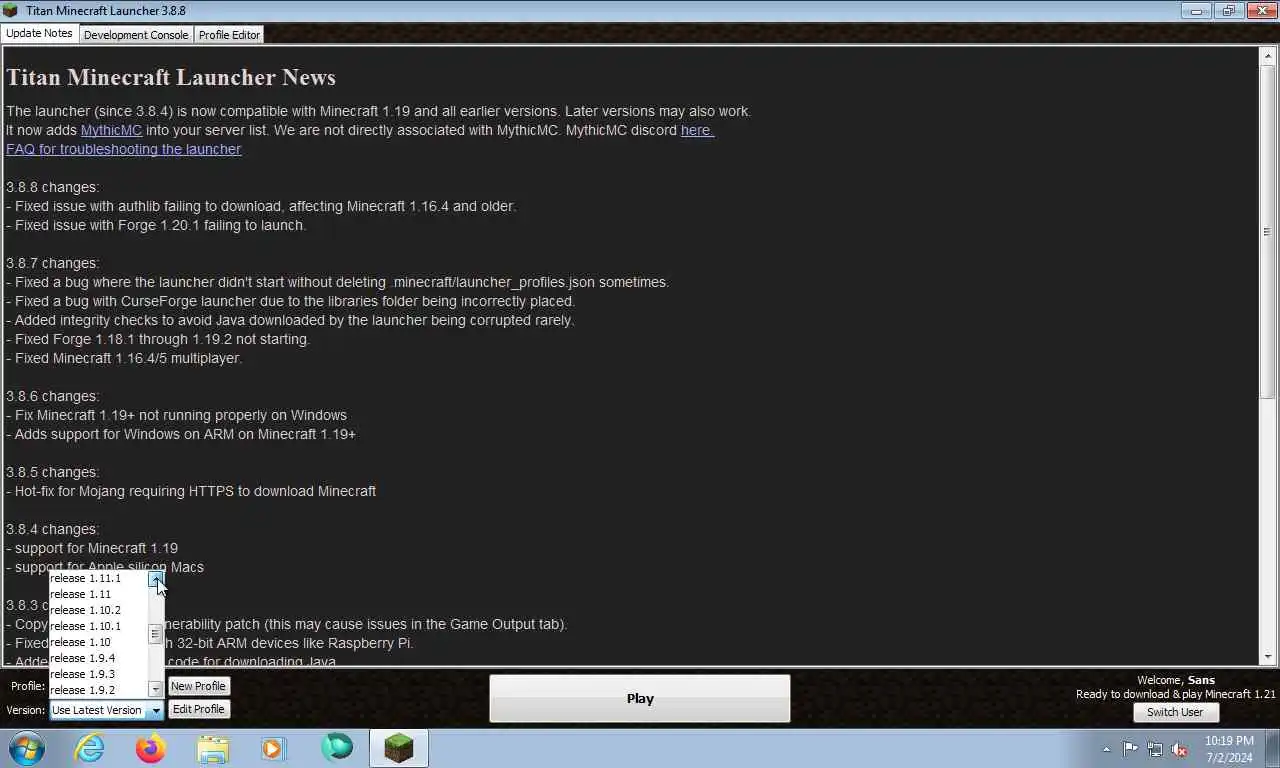Click version list scroll-up arrow
The image size is (1280, 768).
pyautogui.click(x=155, y=578)
